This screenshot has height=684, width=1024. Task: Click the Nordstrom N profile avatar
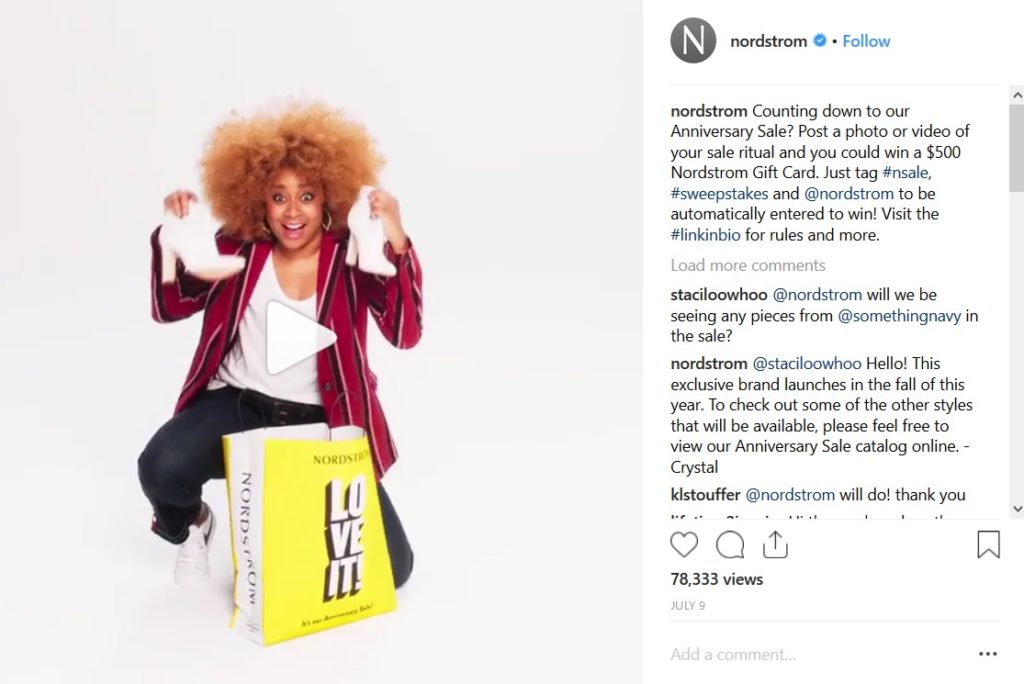point(693,41)
